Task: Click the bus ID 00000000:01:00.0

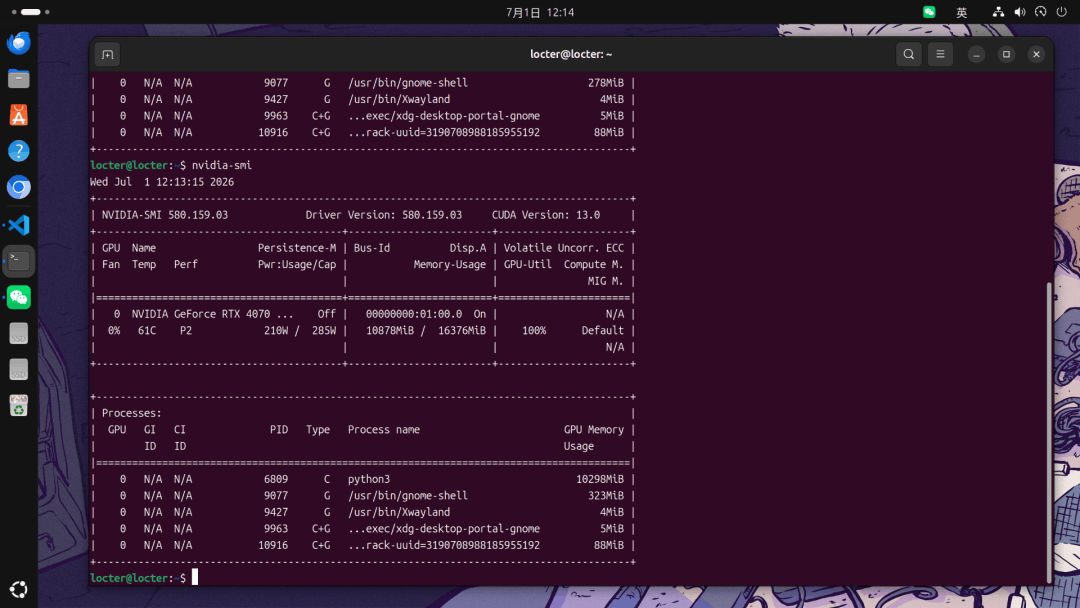Action: 414,314
